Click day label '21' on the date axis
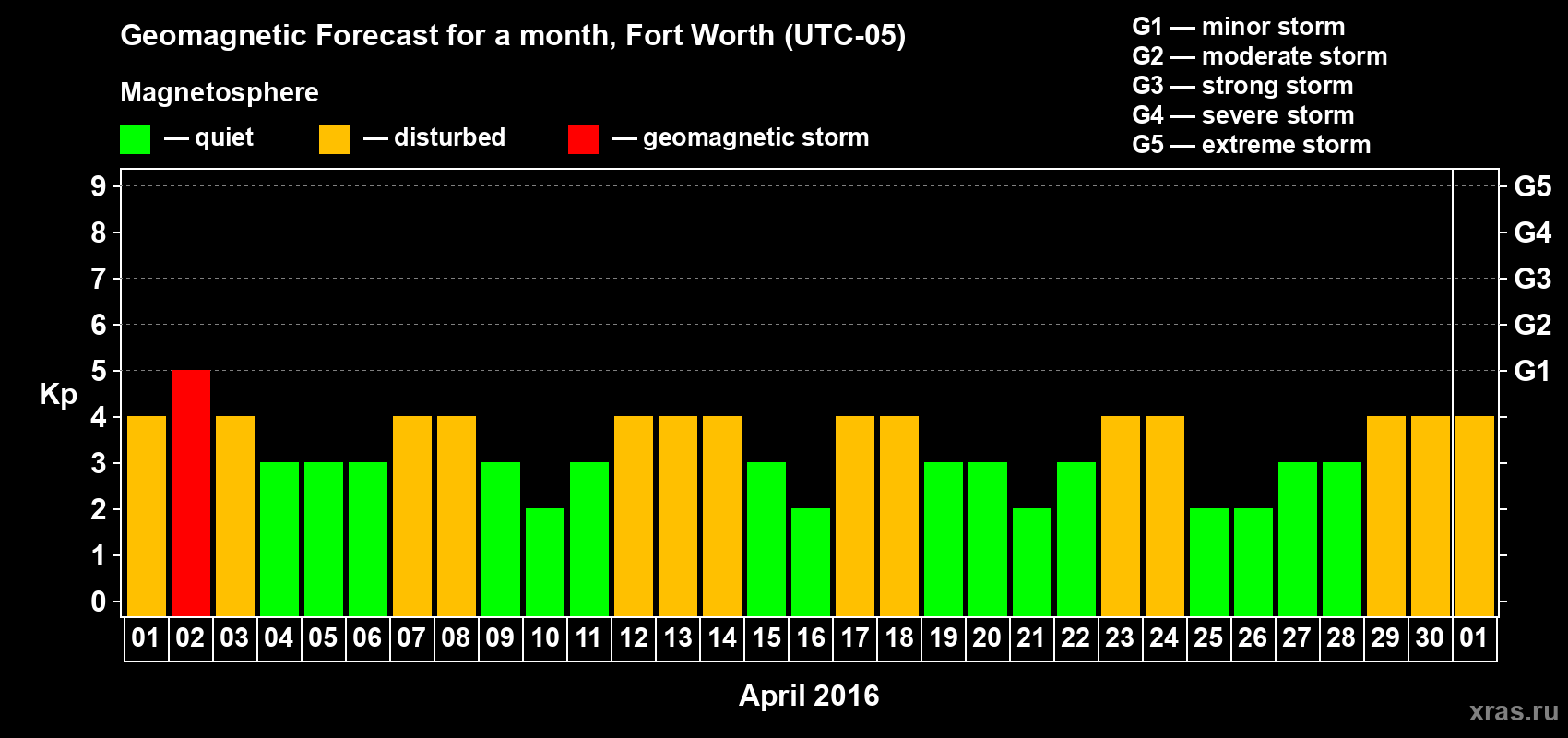Image resolution: width=1568 pixels, height=738 pixels. point(1031,637)
